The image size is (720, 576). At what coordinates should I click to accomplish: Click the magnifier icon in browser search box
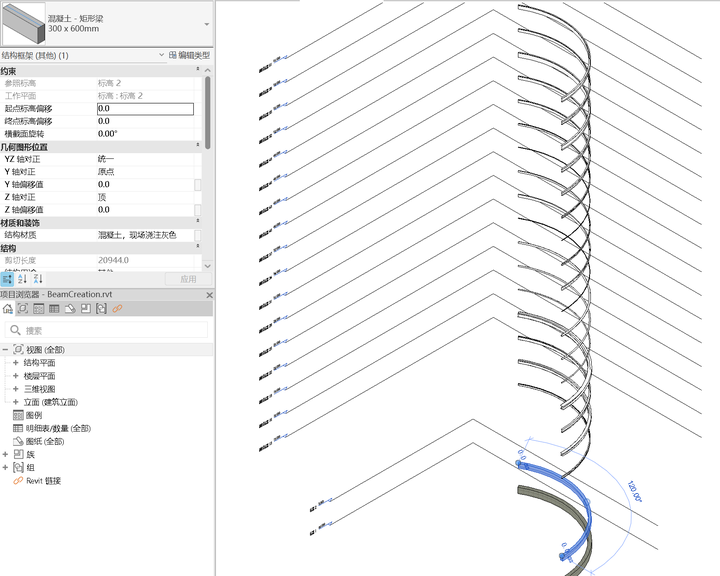(x=15, y=330)
